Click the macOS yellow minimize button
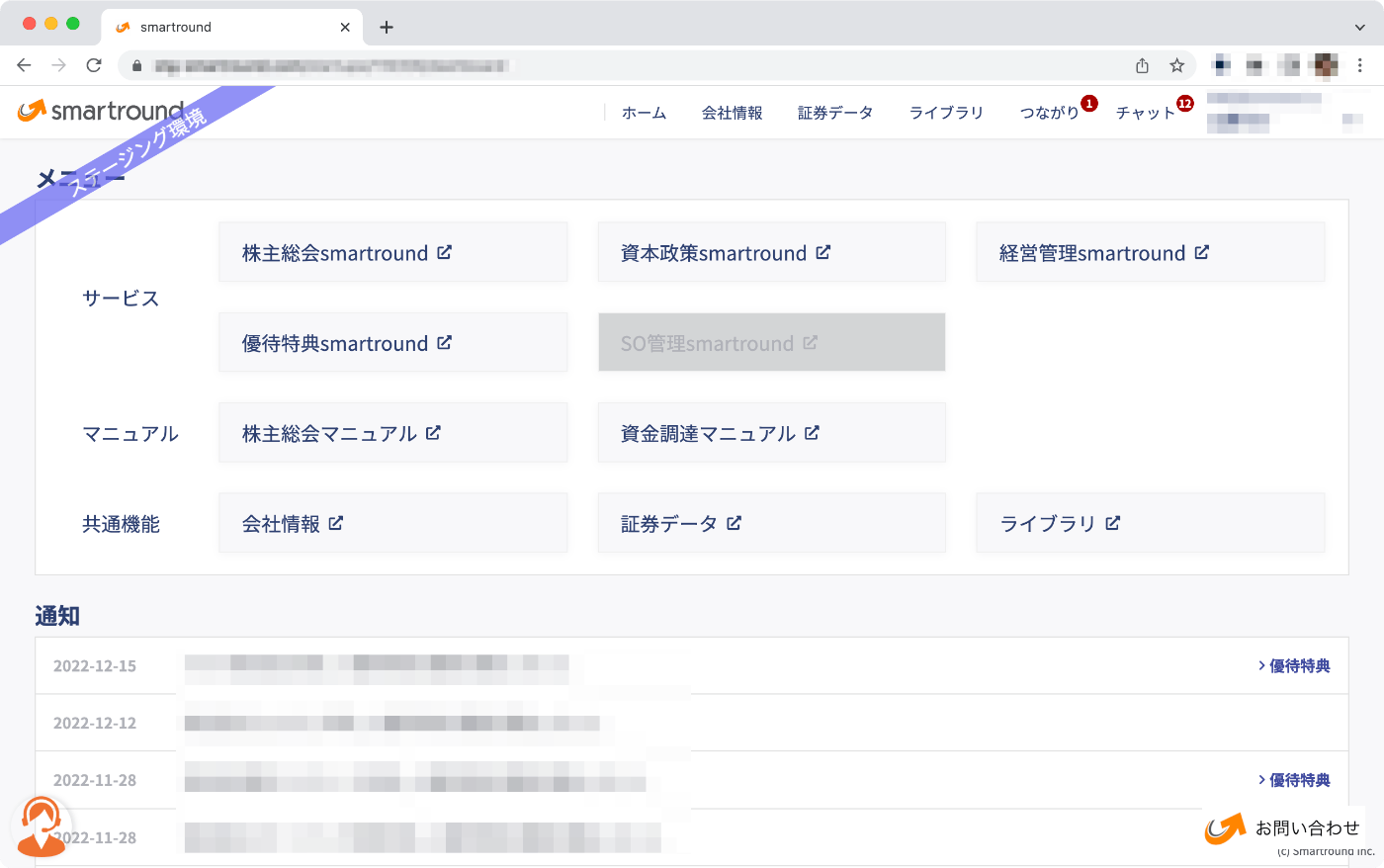 tap(51, 24)
